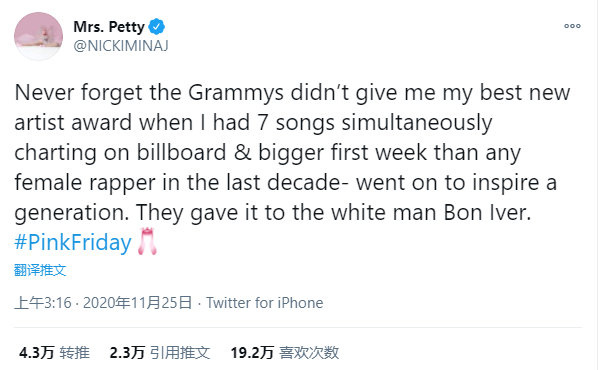Open the tweet's three-dot more options menu
Image resolution: width=599 pixels, height=370 pixels.
[x=572, y=26]
